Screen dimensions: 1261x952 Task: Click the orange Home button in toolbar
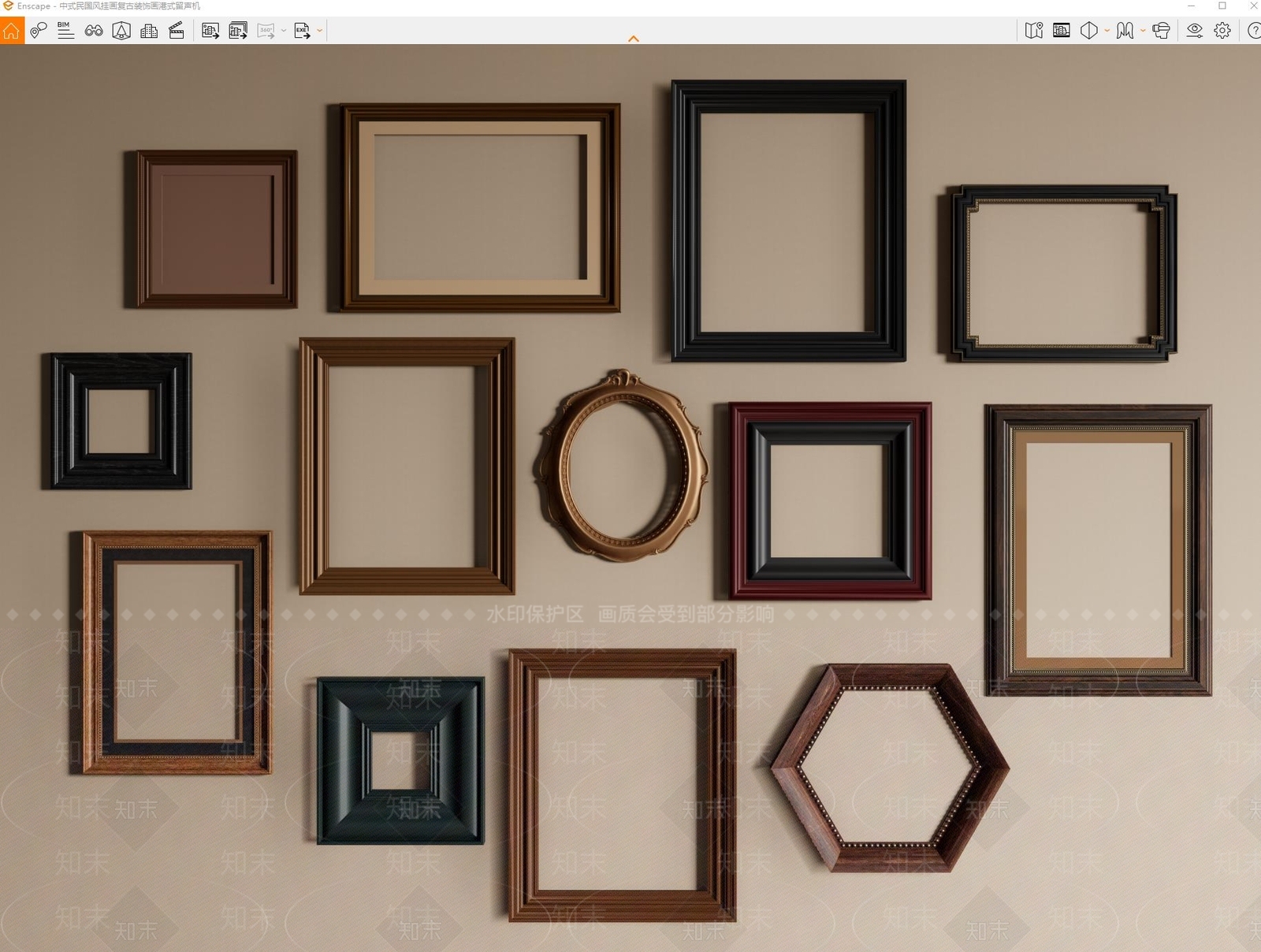click(x=12, y=31)
